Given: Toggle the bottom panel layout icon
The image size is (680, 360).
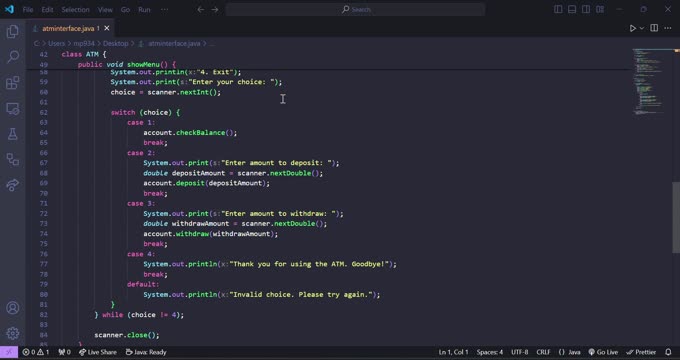Looking at the screenshot, I should 572,9.
